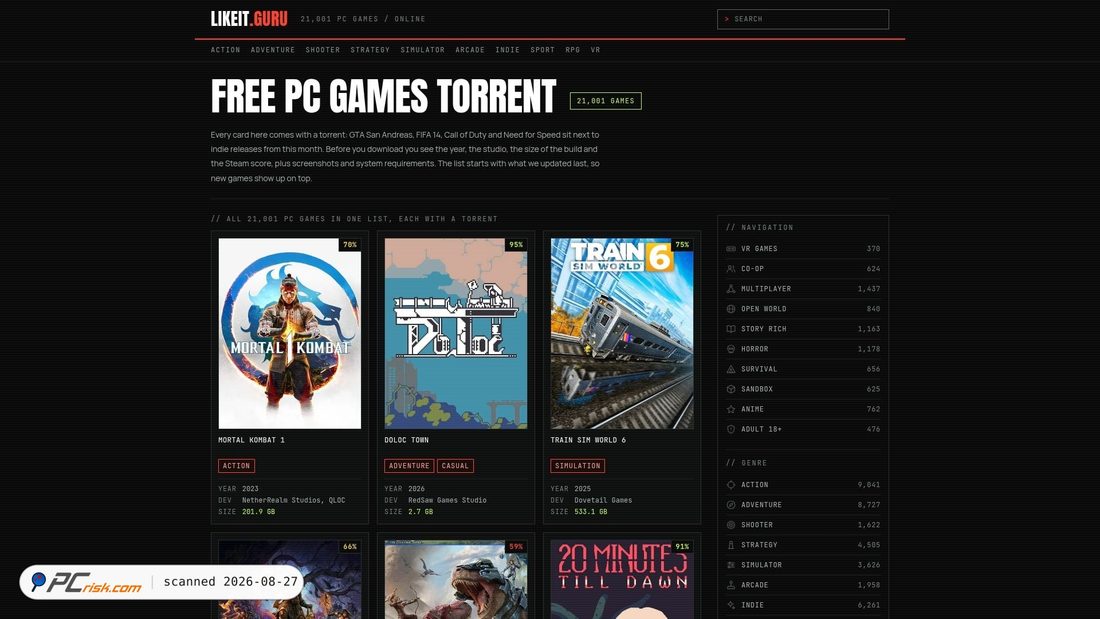Select Horror in navigation list

(803, 349)
